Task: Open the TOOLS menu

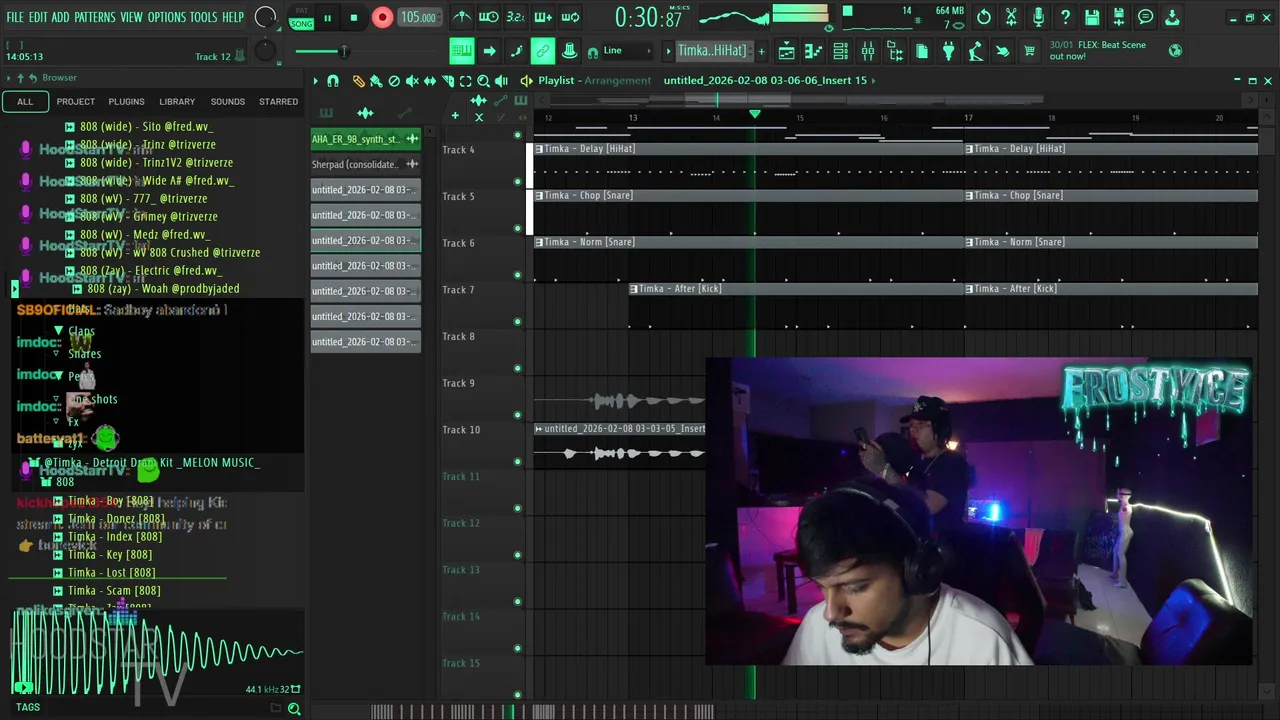Action: click(204, 17)
